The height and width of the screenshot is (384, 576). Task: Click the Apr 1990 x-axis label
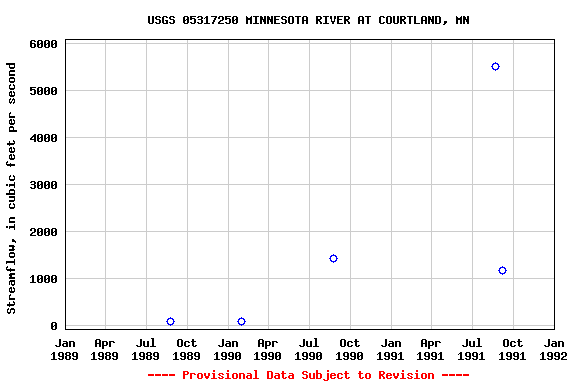(268, 349)
